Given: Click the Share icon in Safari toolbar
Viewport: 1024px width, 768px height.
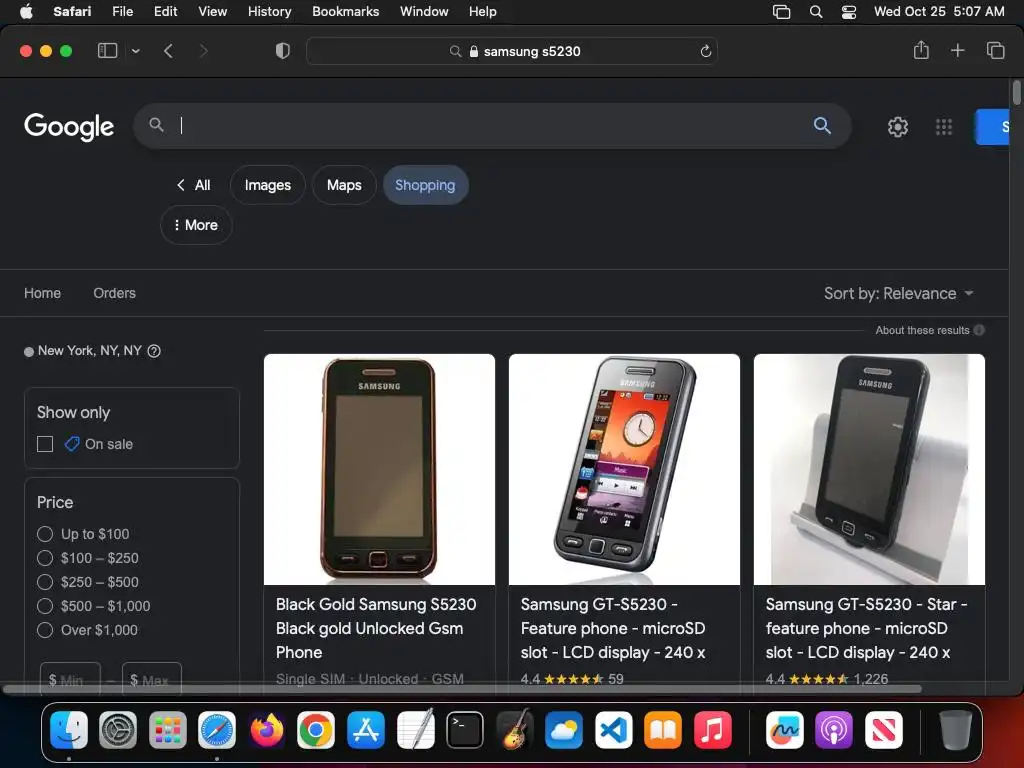Looking at the screenshot, I should 921,50.
